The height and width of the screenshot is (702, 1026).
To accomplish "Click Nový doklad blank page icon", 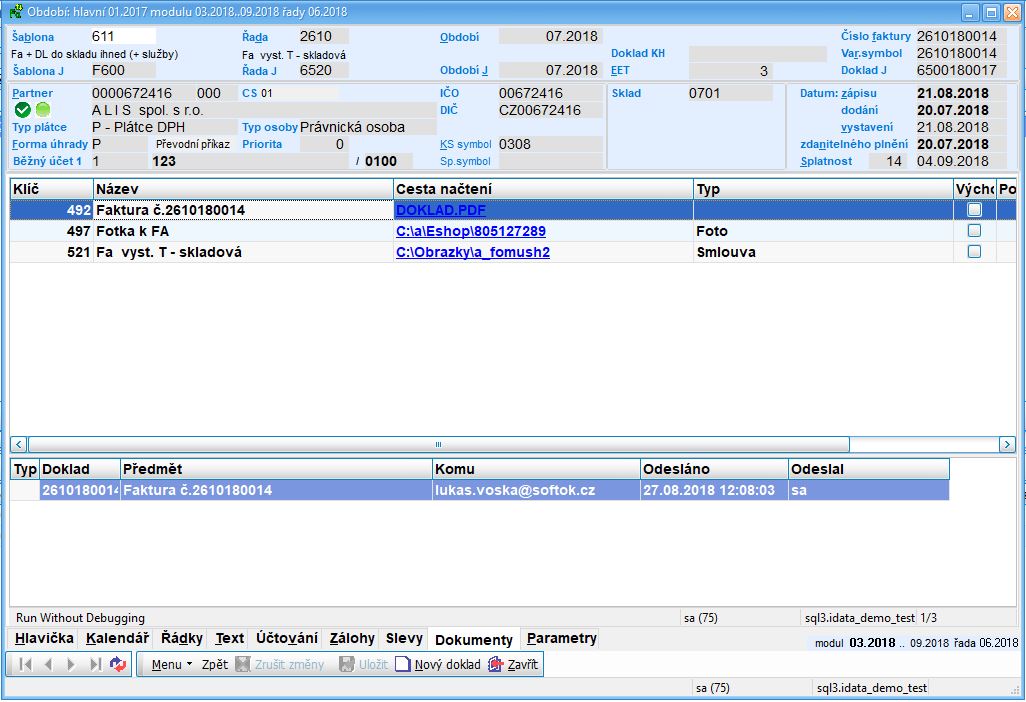I will pyautogui.click(x=403, y=665).
